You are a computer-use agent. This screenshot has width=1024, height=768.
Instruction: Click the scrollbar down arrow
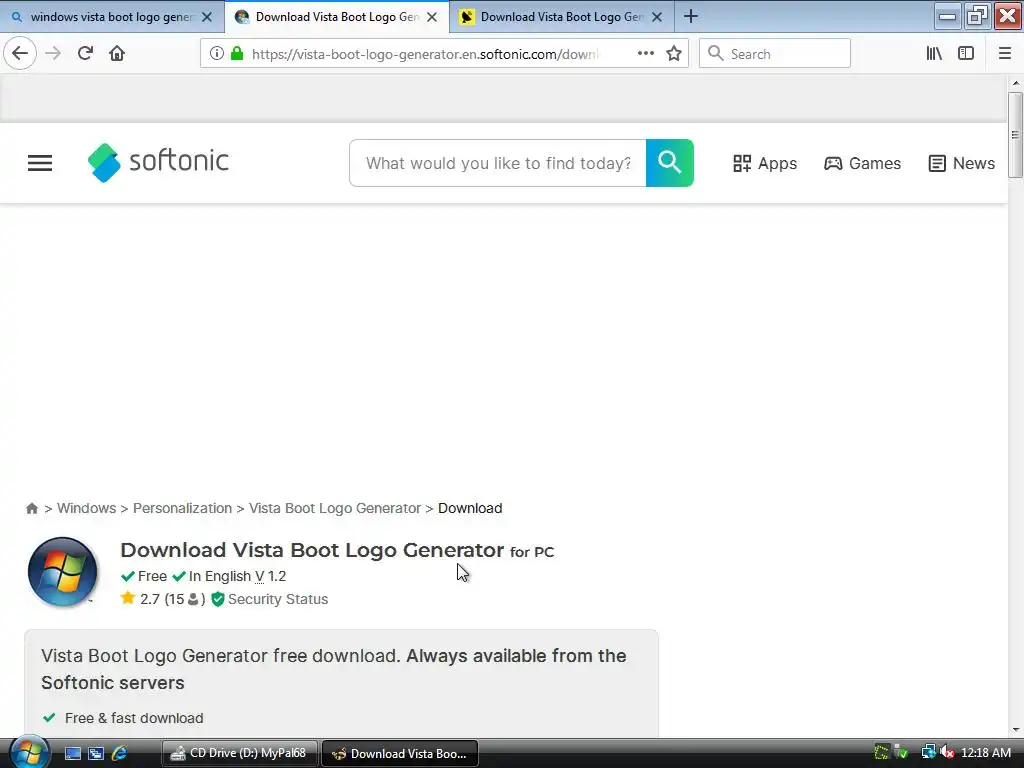[1016, 729]
